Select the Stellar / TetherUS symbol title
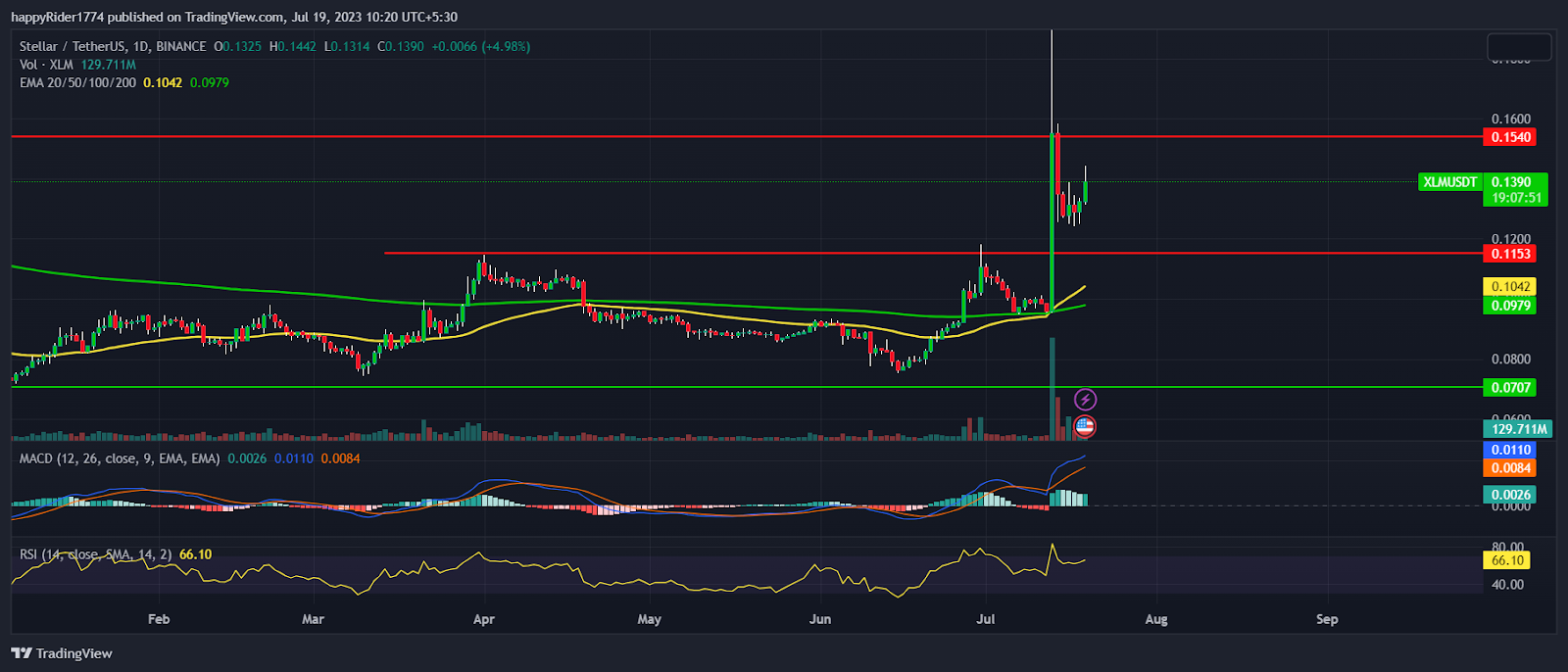The image size is (1568, 672). click(x=113, y=46)
